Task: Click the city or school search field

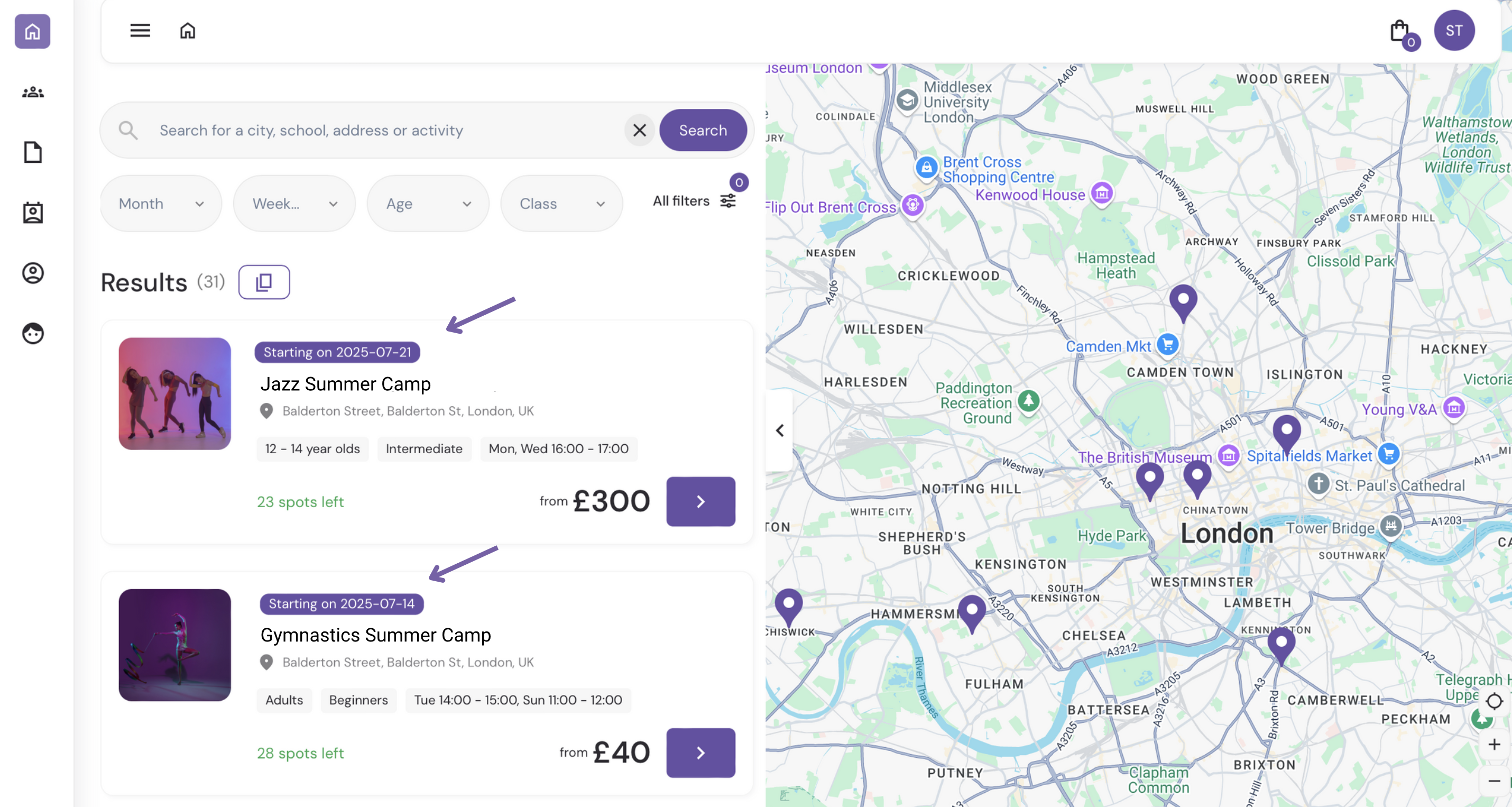Action: (388, 131)
